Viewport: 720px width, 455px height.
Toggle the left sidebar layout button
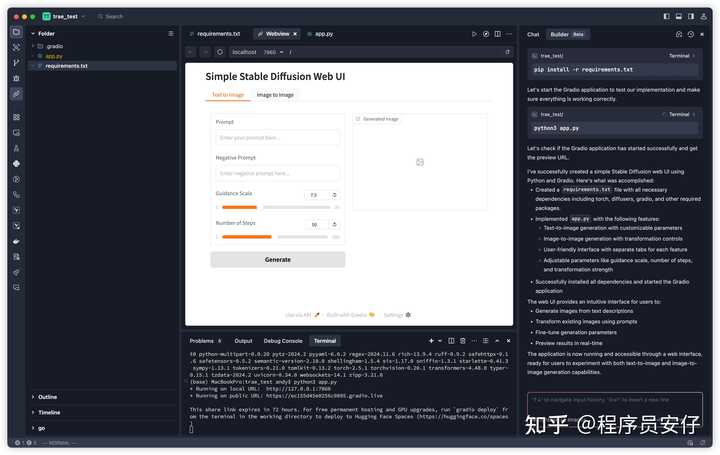click(667, 16)
